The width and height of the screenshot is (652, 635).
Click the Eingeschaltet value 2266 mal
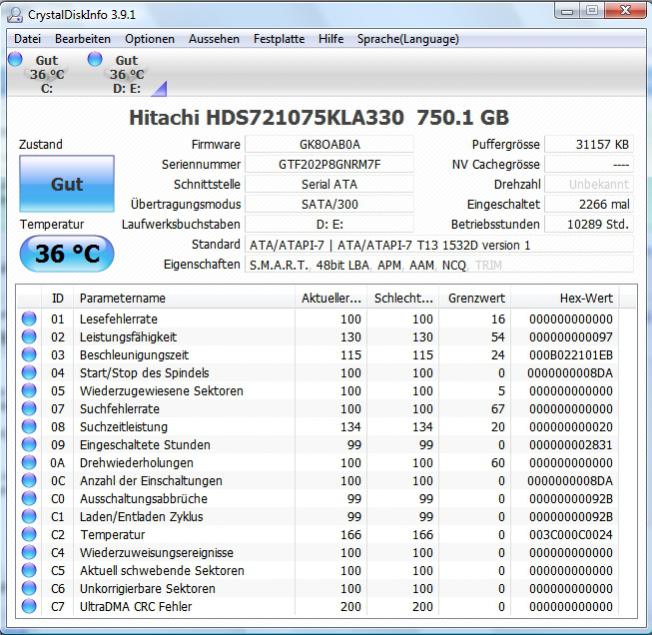click(589, 204)
